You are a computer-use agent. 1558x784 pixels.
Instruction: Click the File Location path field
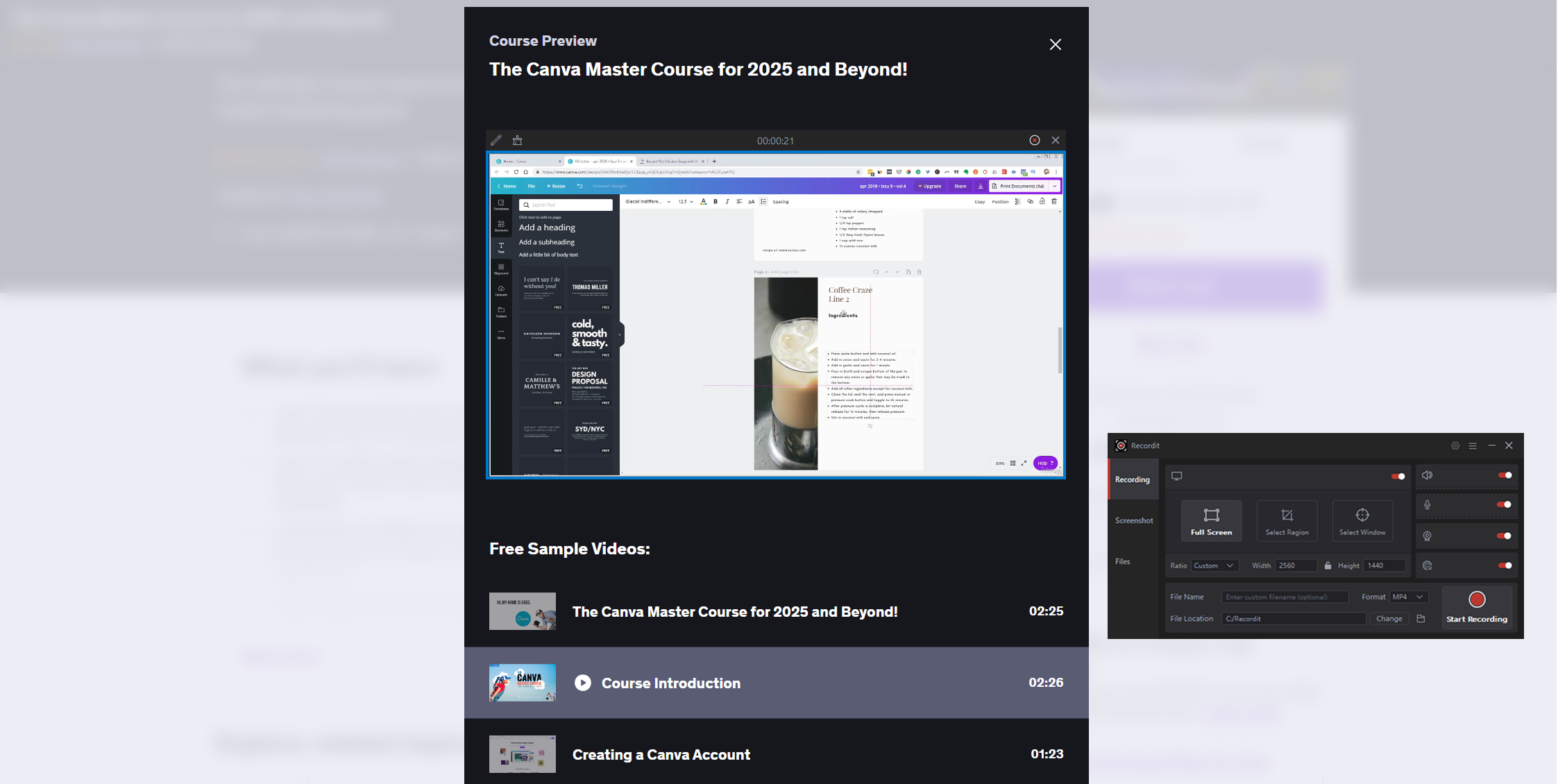1294,618
